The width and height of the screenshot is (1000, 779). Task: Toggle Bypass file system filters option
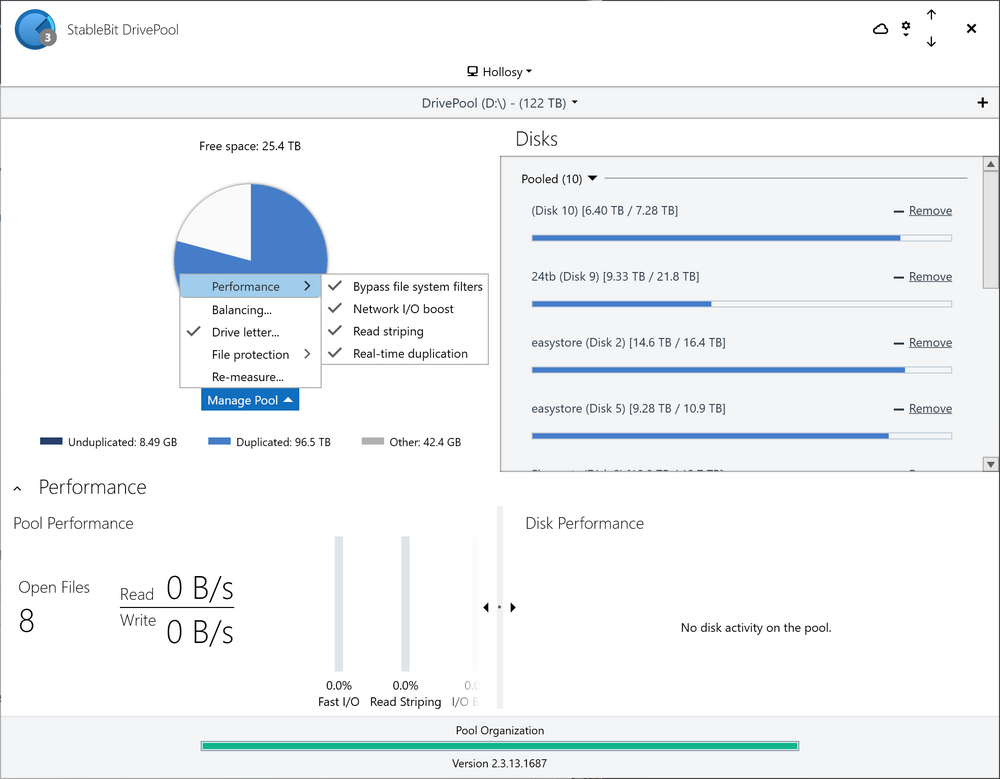tap(417, 287)
